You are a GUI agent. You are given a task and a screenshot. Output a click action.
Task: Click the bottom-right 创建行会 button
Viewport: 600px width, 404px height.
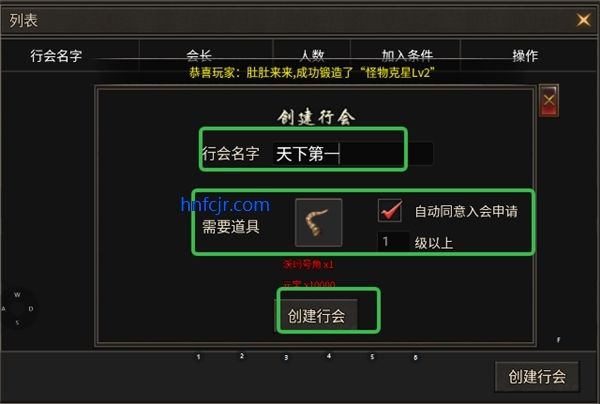pyautogui.click(x=537, y=376)
